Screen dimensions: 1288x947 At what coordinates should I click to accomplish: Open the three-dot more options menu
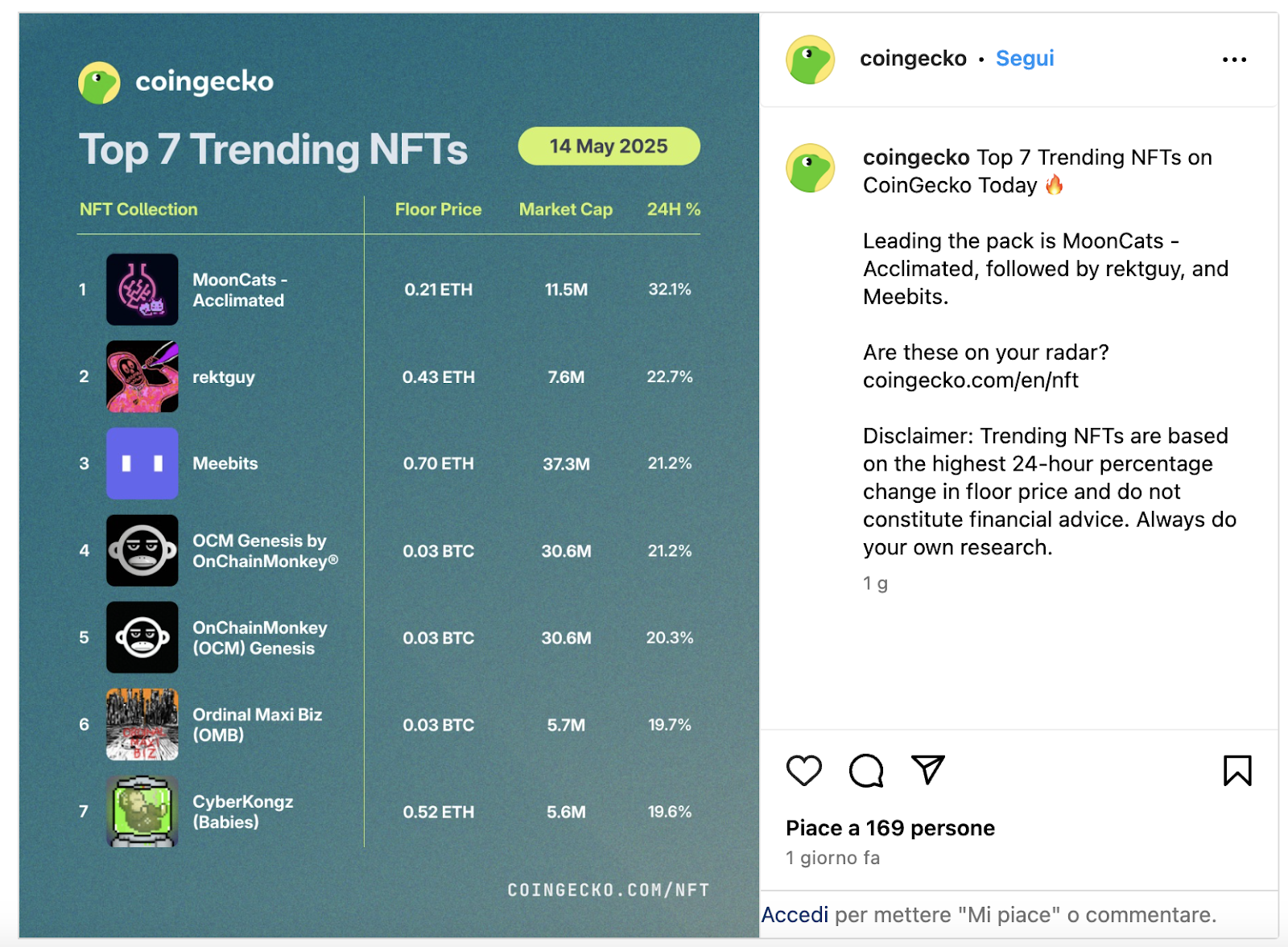point(1234,60)
